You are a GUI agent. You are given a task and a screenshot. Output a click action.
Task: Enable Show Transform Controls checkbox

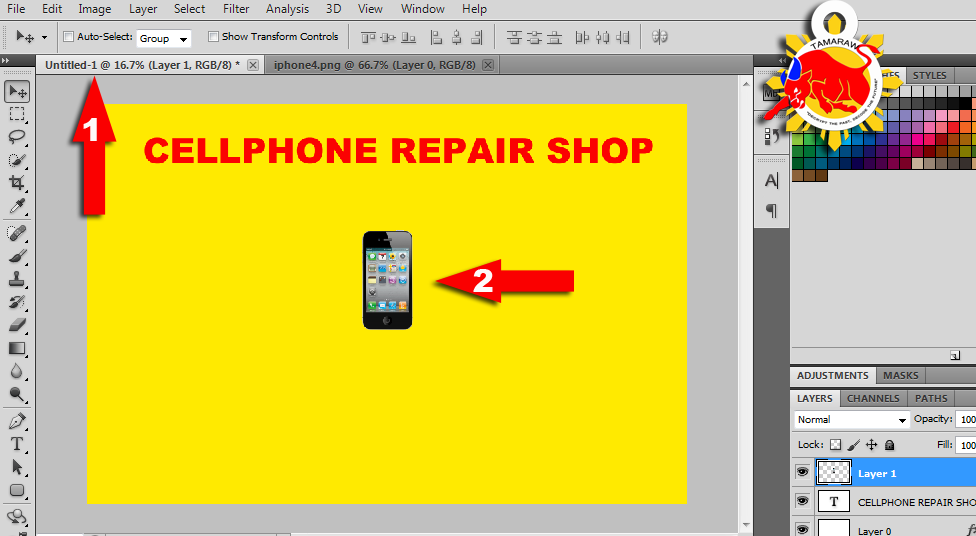tap(213, 37)
